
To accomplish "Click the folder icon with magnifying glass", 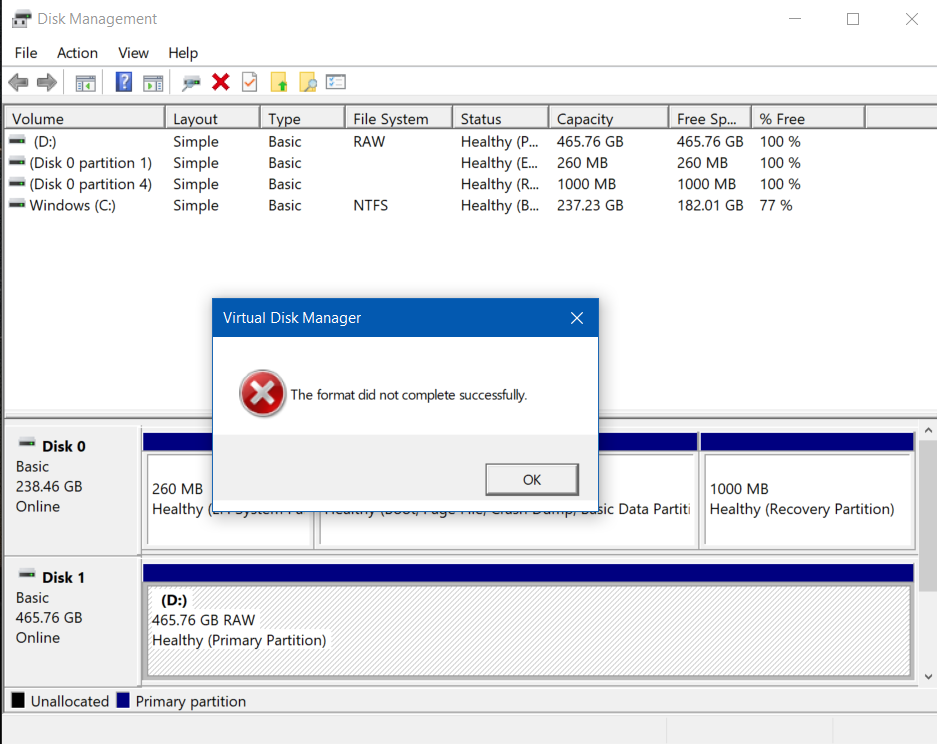I will click(x=308, y=82).
